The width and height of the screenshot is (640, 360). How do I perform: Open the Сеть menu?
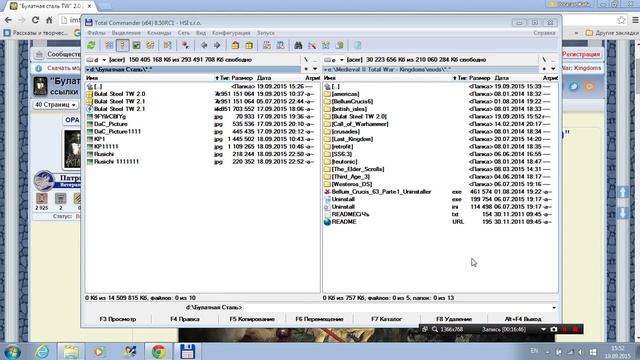pyautogui.click(x=184, y=33)
